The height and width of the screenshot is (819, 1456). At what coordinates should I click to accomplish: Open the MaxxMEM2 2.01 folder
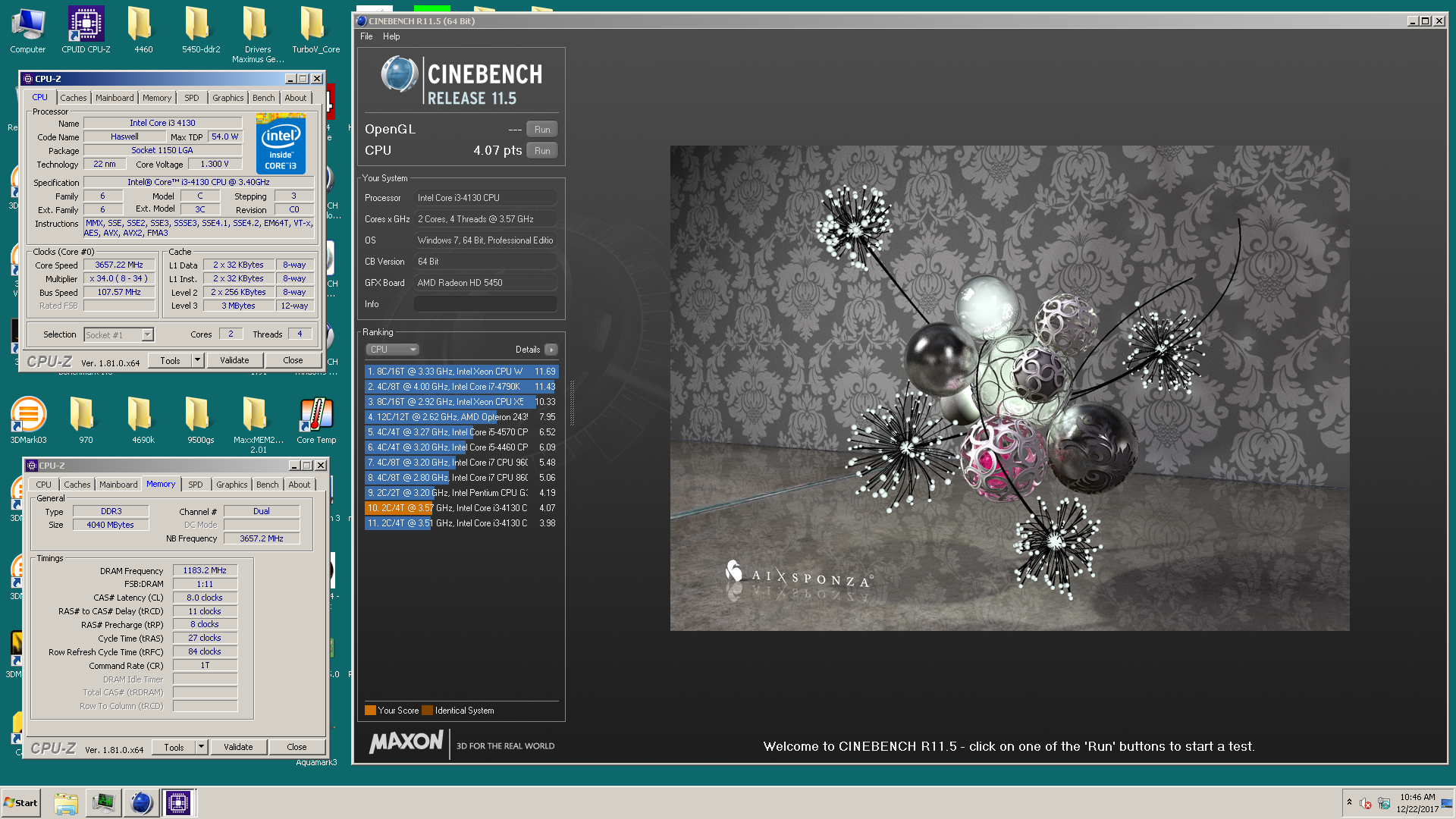point(258,425)
